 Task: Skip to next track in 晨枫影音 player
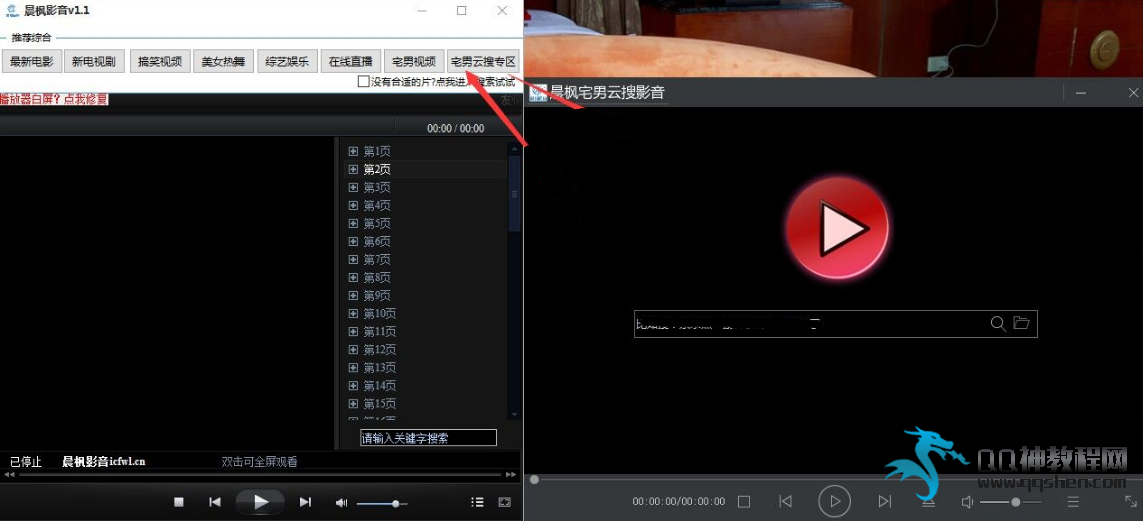pyautogui.click(x=305, y=502)
